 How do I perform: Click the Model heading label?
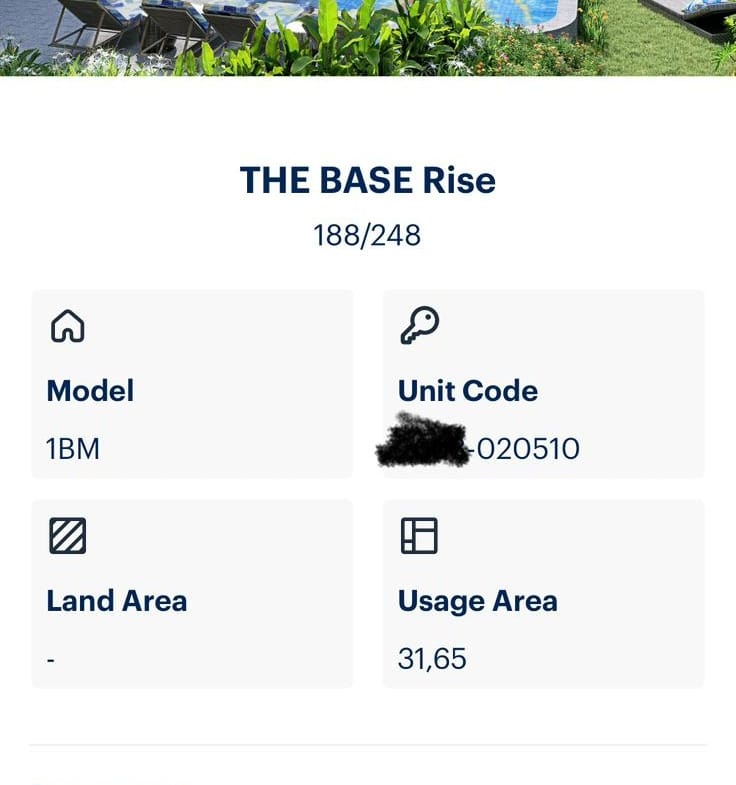click(x=90, y=391)
